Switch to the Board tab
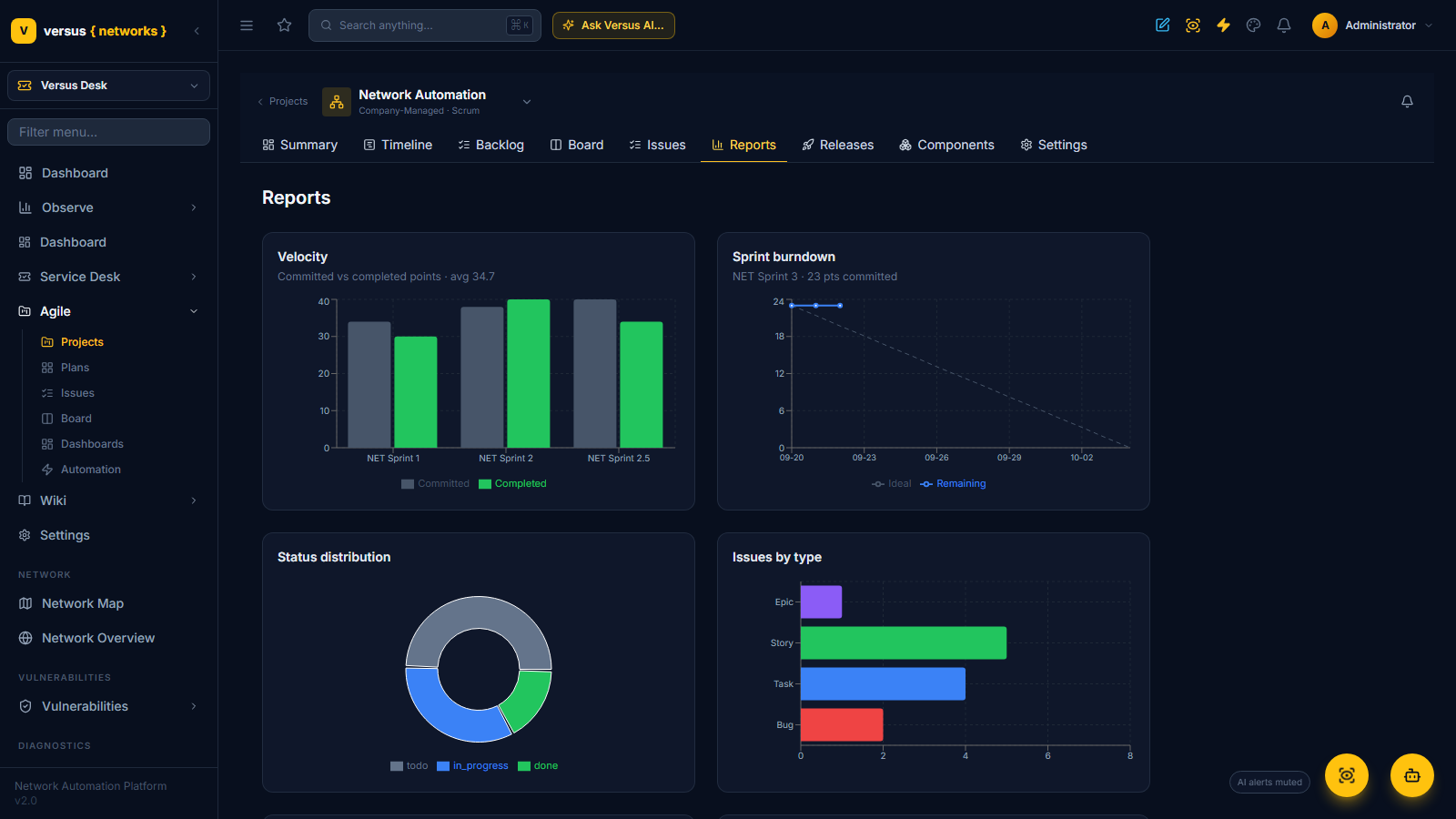 (577, 145)
